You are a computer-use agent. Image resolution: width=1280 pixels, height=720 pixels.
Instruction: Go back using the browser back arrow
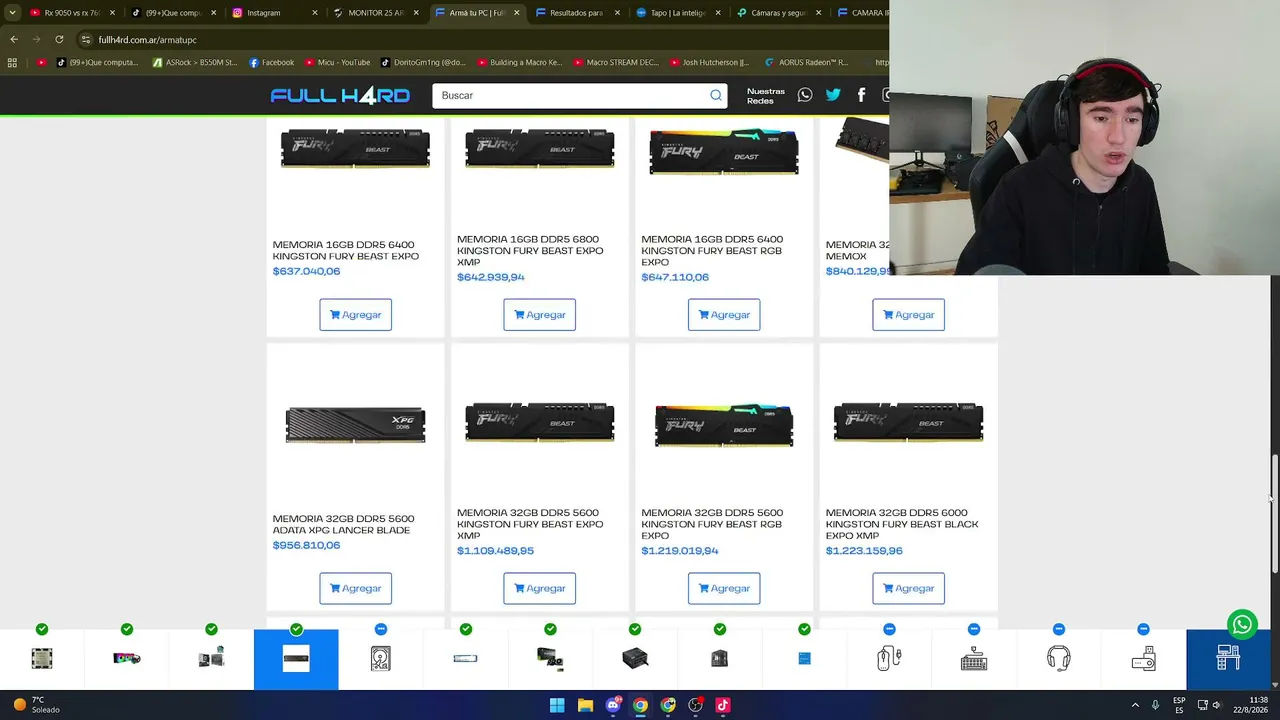[x=14, y=39]
